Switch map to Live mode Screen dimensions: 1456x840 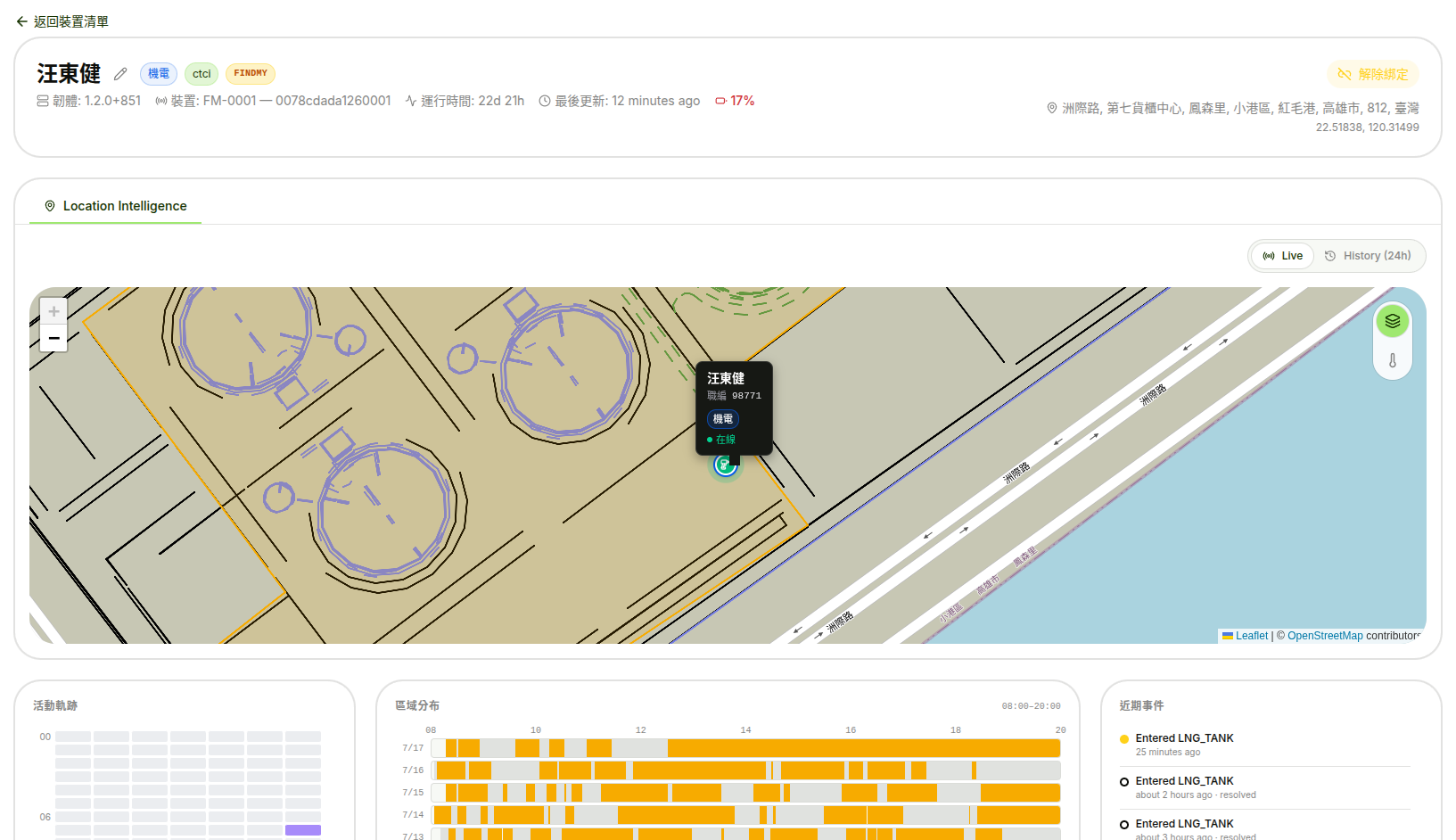[x=1283, y=256]
